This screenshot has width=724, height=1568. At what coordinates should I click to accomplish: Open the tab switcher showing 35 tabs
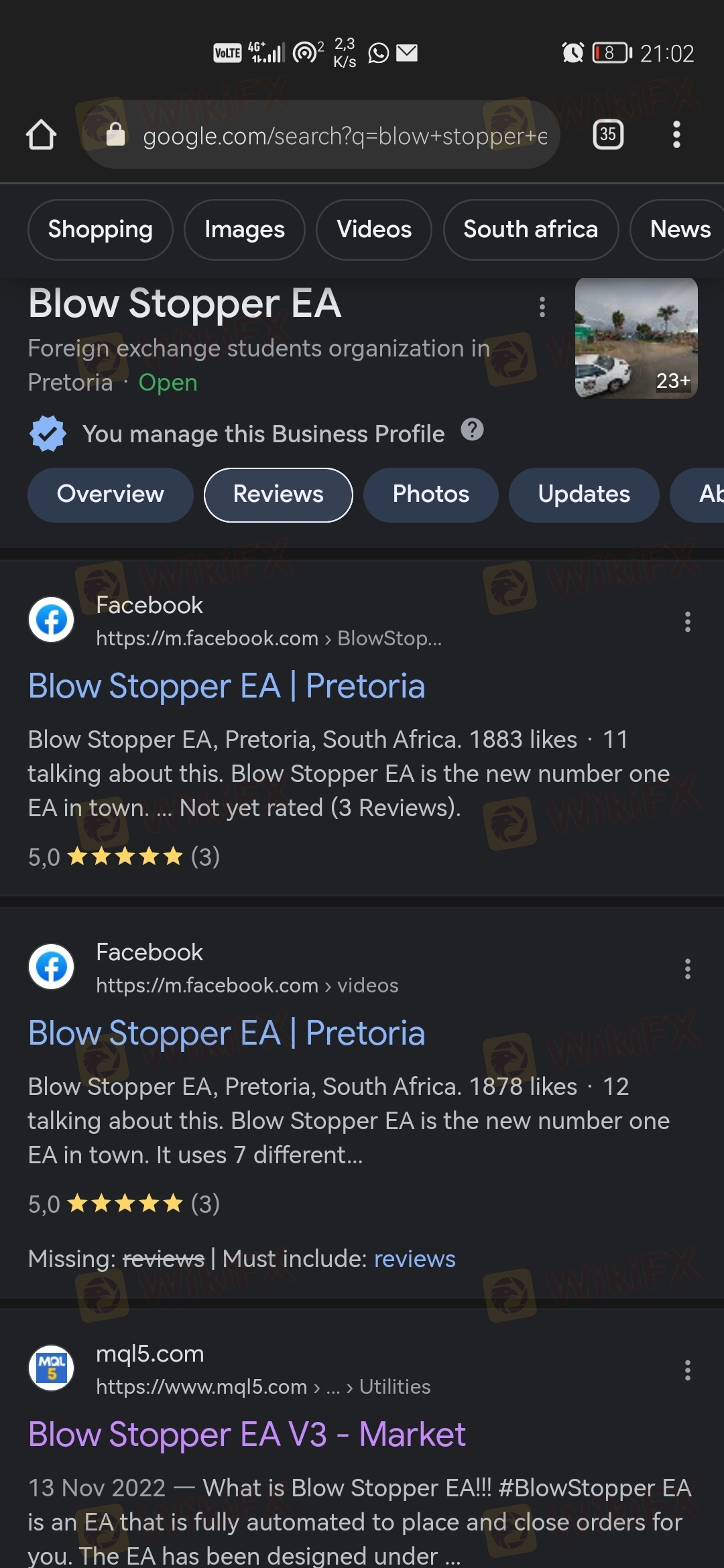(x=608, y=135)
